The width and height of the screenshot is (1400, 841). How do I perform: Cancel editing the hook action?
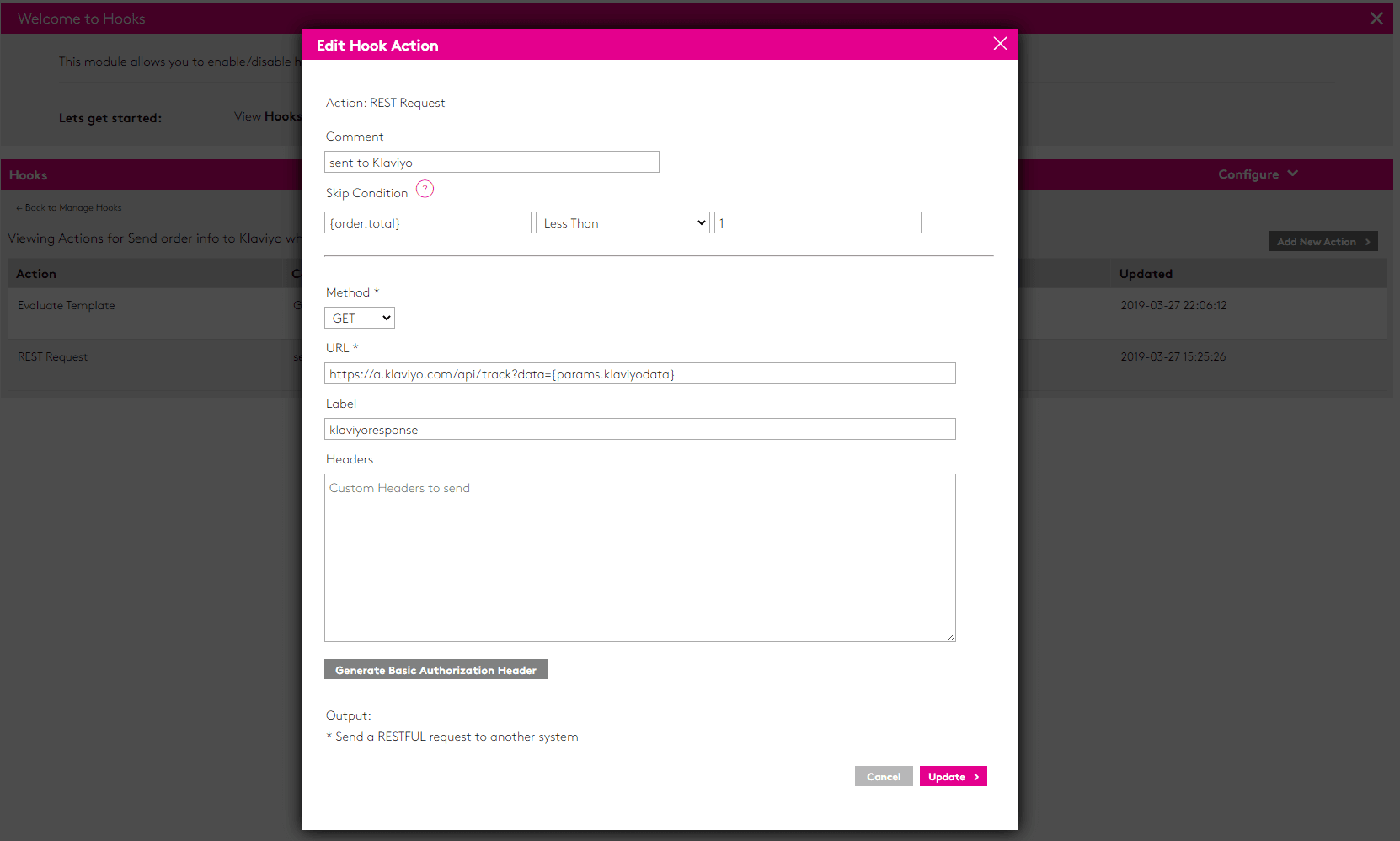pyautogui.click(x=883, y=776)
